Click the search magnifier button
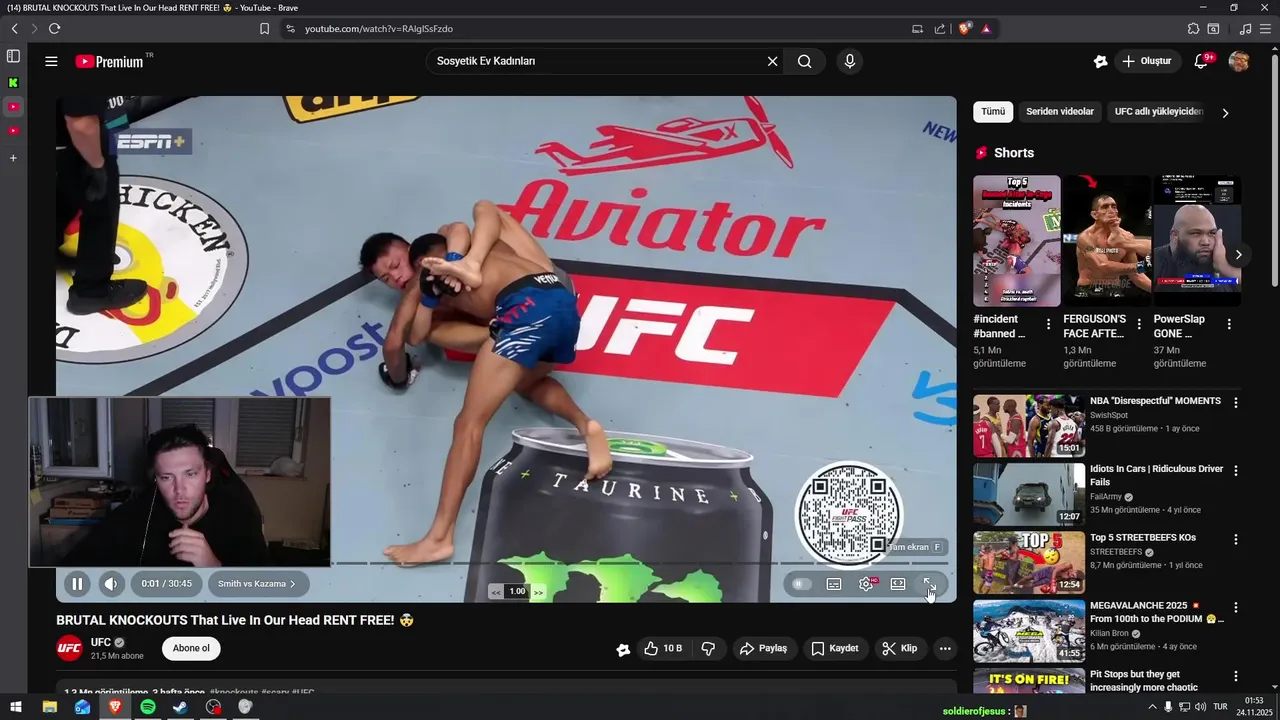The width and height of the screenshot is (1280, 720). click(804, 61)
